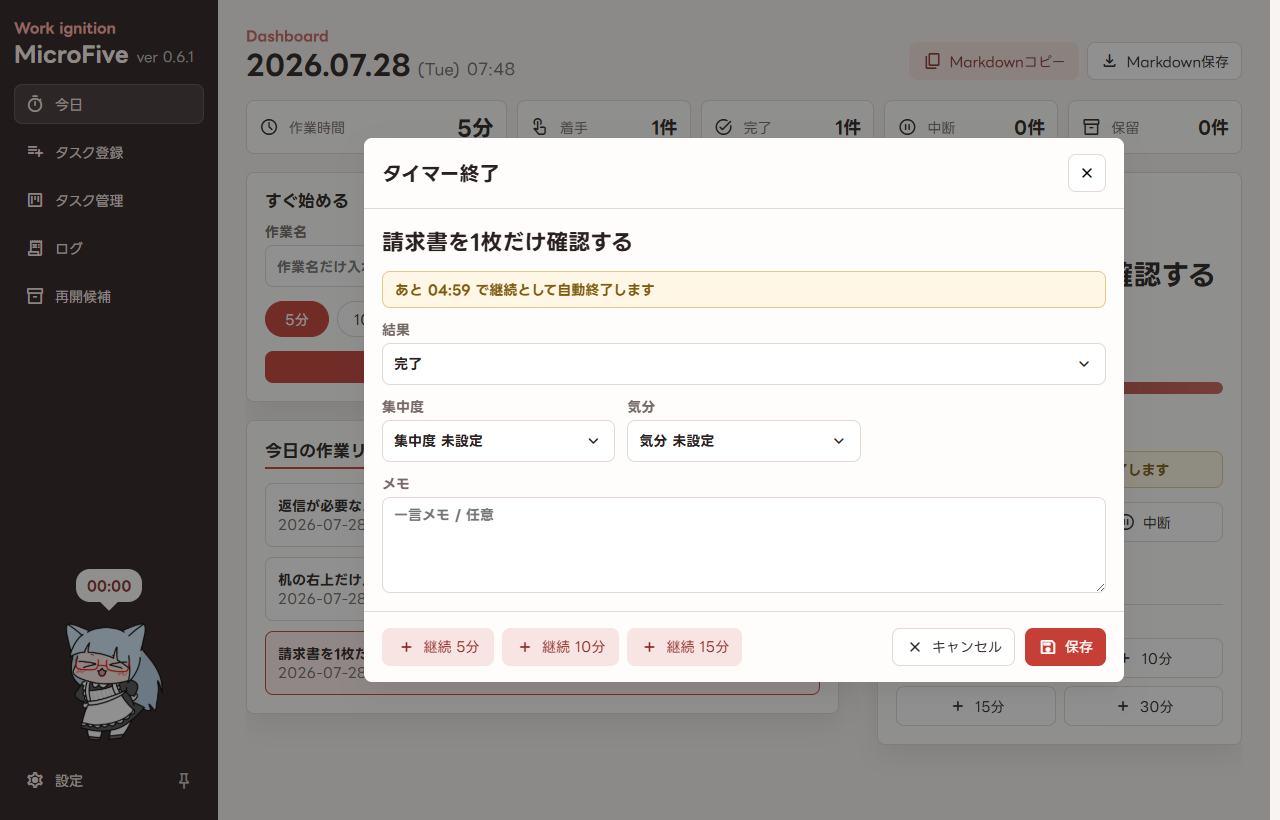This screenshot has height=820, width=1280.
Task: Expand the 集中度 未設定 dropdown
Action: (498, 441)
